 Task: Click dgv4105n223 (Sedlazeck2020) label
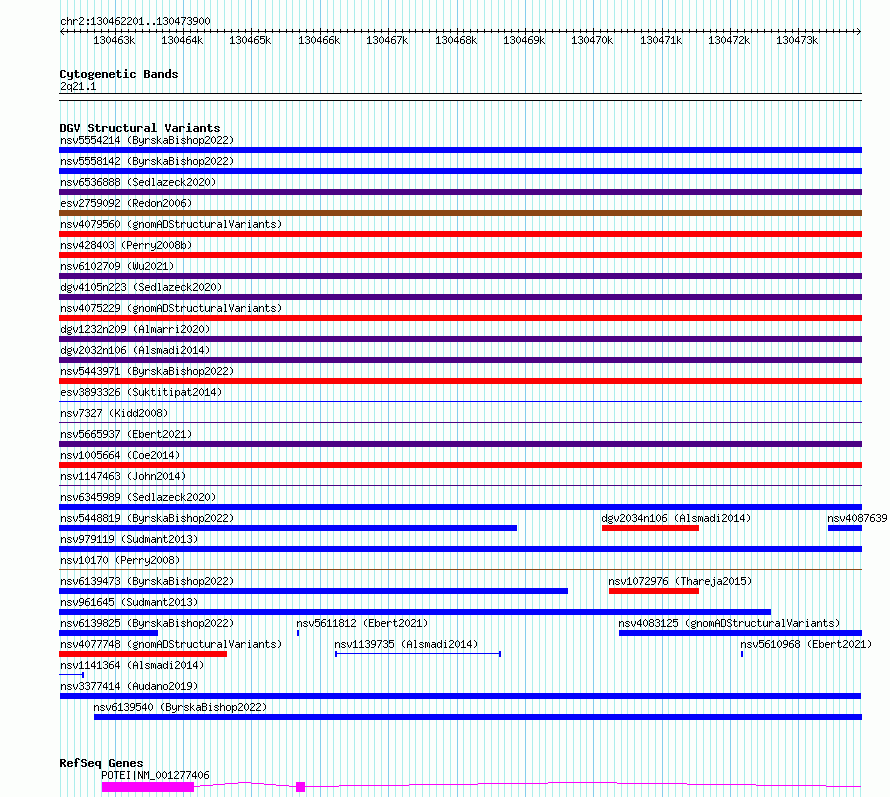[141, 287]
